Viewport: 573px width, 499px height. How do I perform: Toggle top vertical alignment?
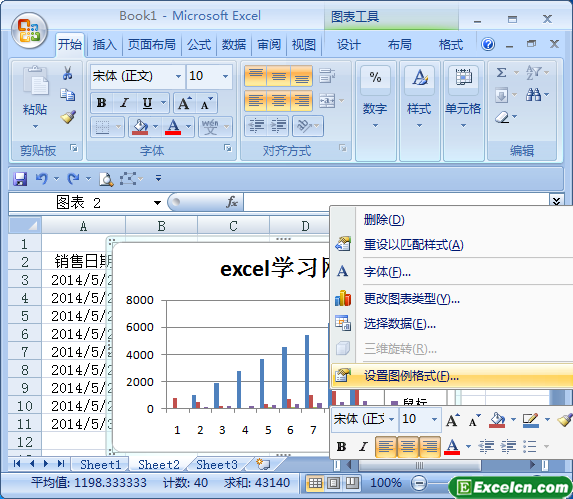(x=255, y=76)
